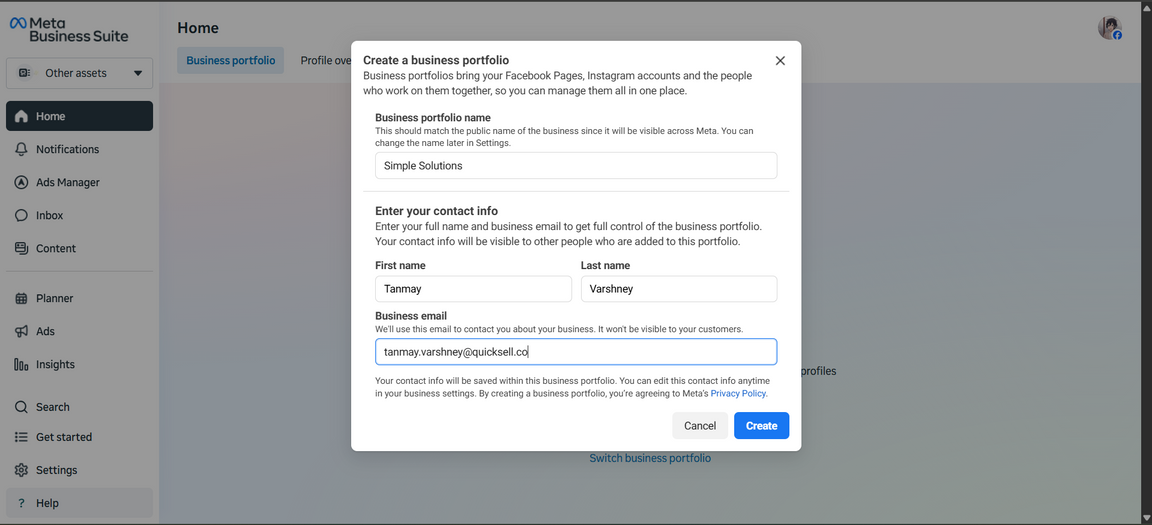Focus the Last name input field
The image size is (1152, 525).
679,289
